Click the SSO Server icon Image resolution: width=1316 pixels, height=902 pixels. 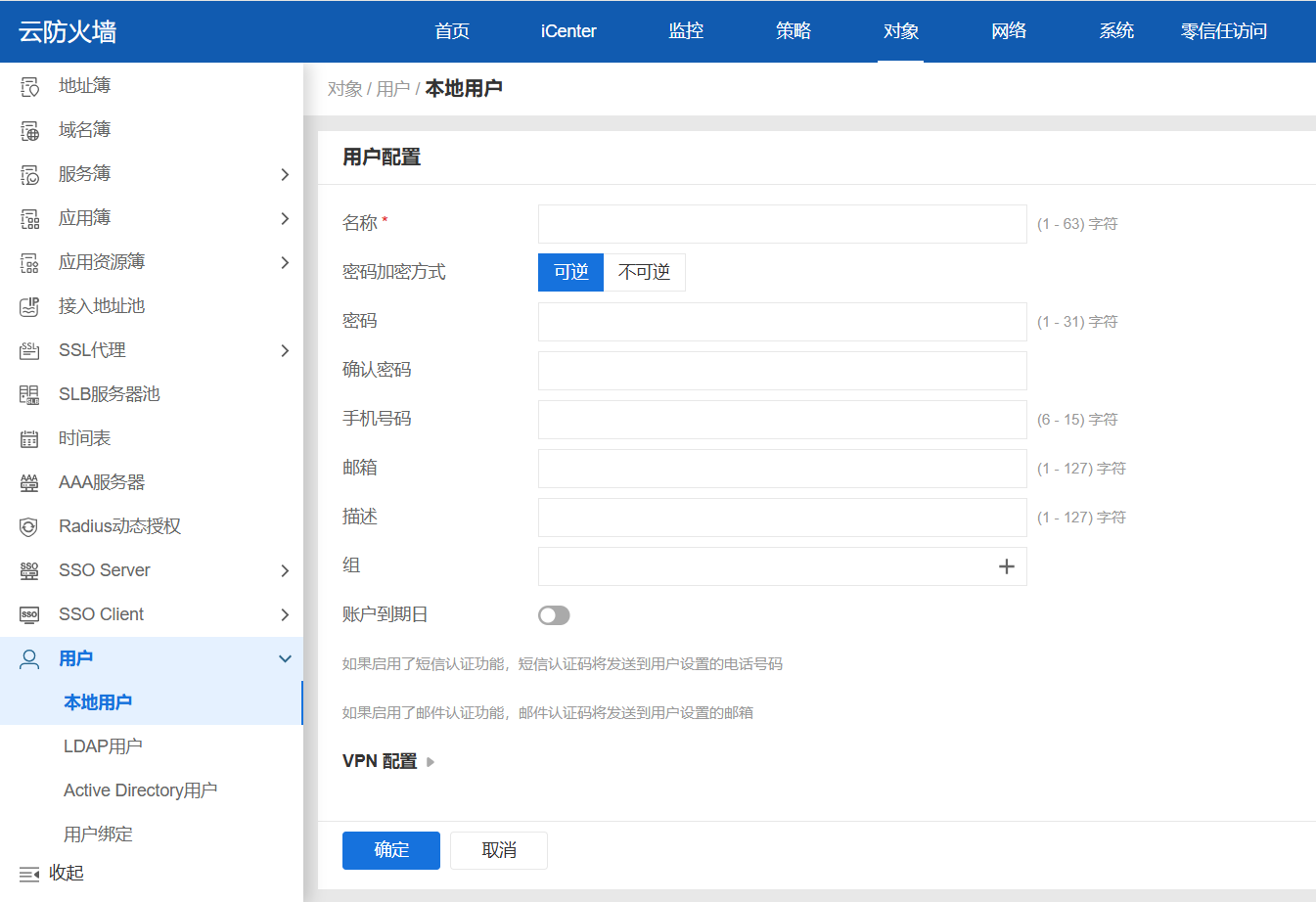tap(29, 571)
